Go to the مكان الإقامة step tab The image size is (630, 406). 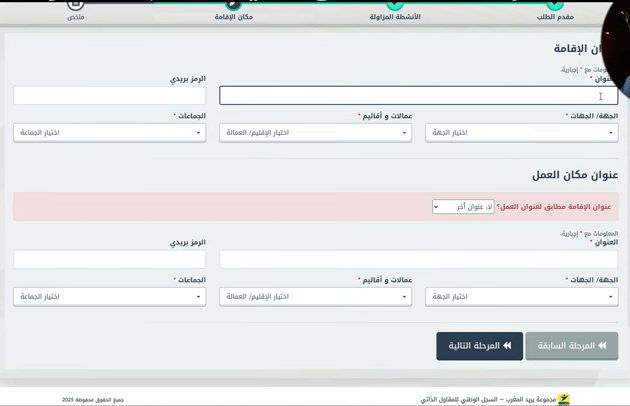(234, 17)
